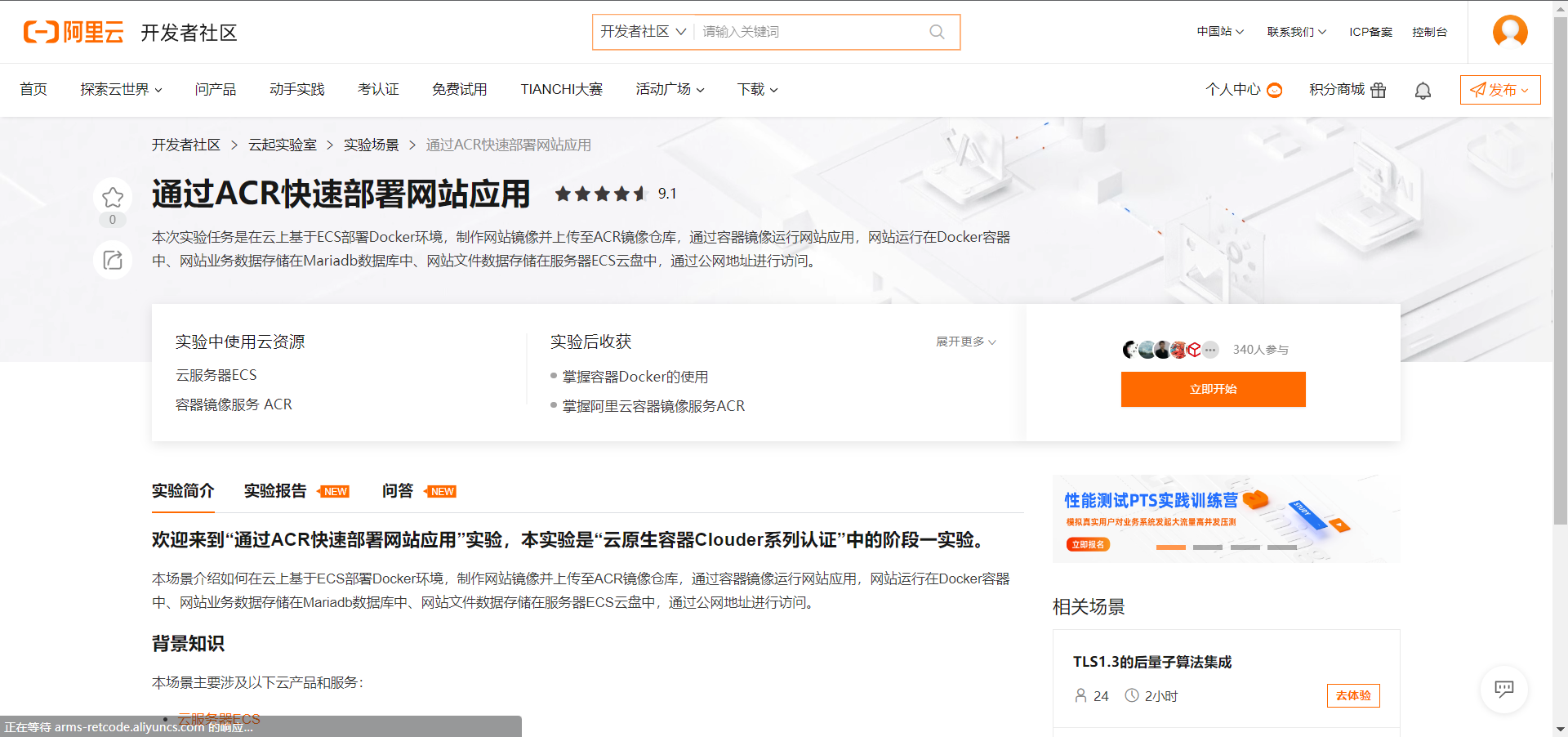Expand 展开更多 in 实验后收获
The image size is (1568, 737).
(966, 342)
